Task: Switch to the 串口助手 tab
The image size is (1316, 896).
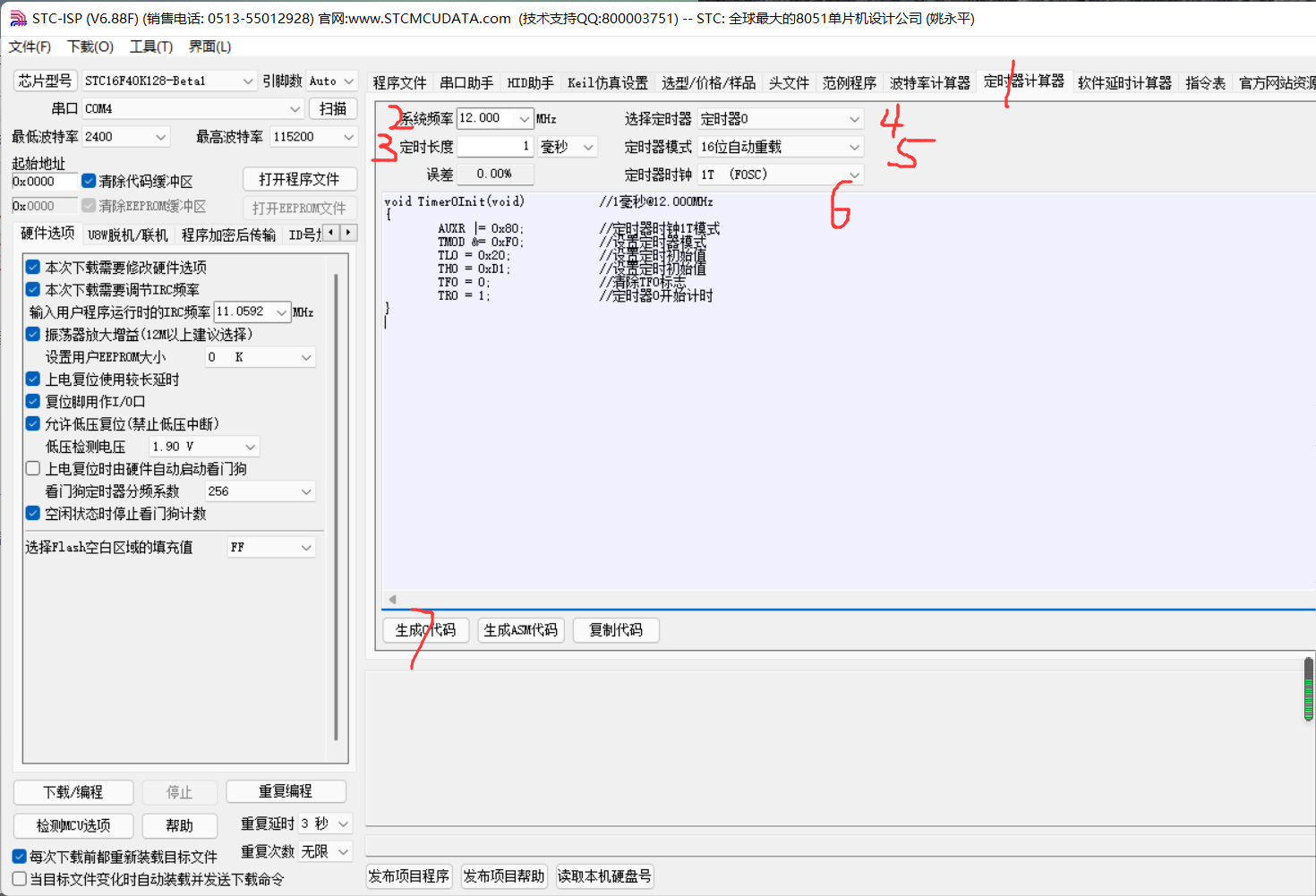Action: click(x=466, y=83)
